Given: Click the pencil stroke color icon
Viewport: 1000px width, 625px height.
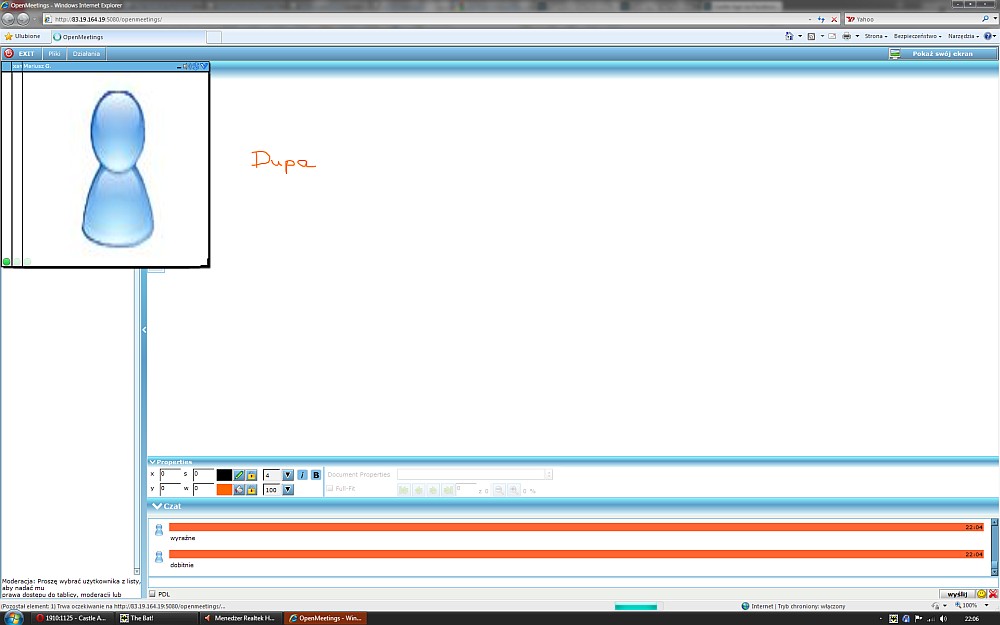Looking at the screenshot, I should (239, 475).
